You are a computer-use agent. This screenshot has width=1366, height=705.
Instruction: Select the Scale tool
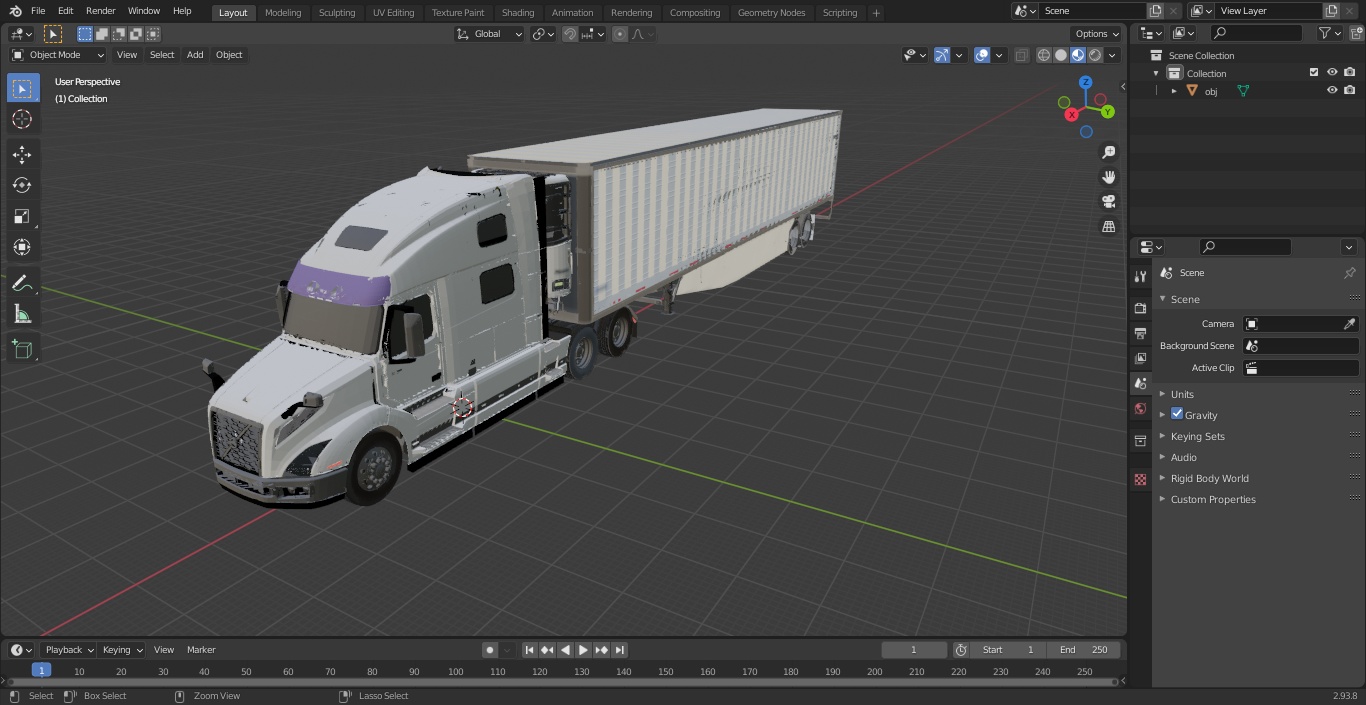pos(22,216)
